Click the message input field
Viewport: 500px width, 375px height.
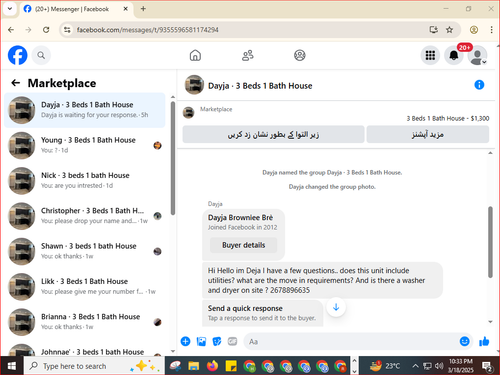pos(352,341)
